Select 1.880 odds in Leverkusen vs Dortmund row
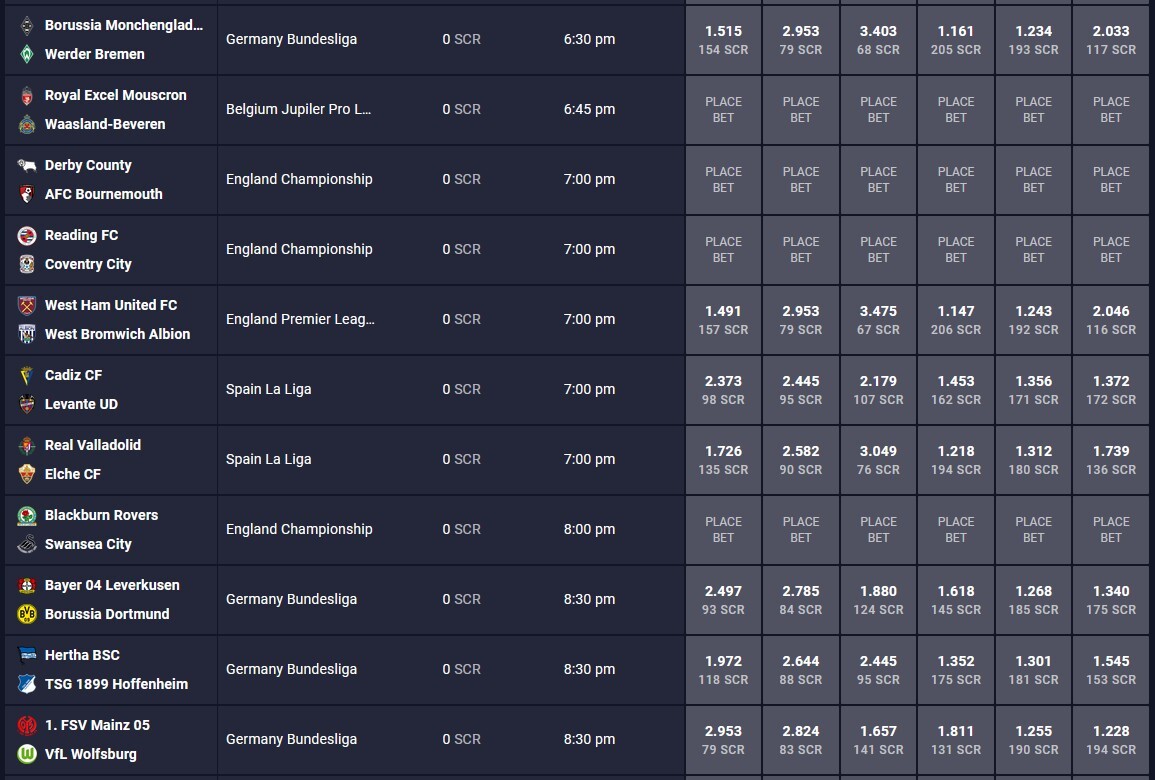Image resolution: width=1155 pixels, height=780 pixels. point(878,600)
